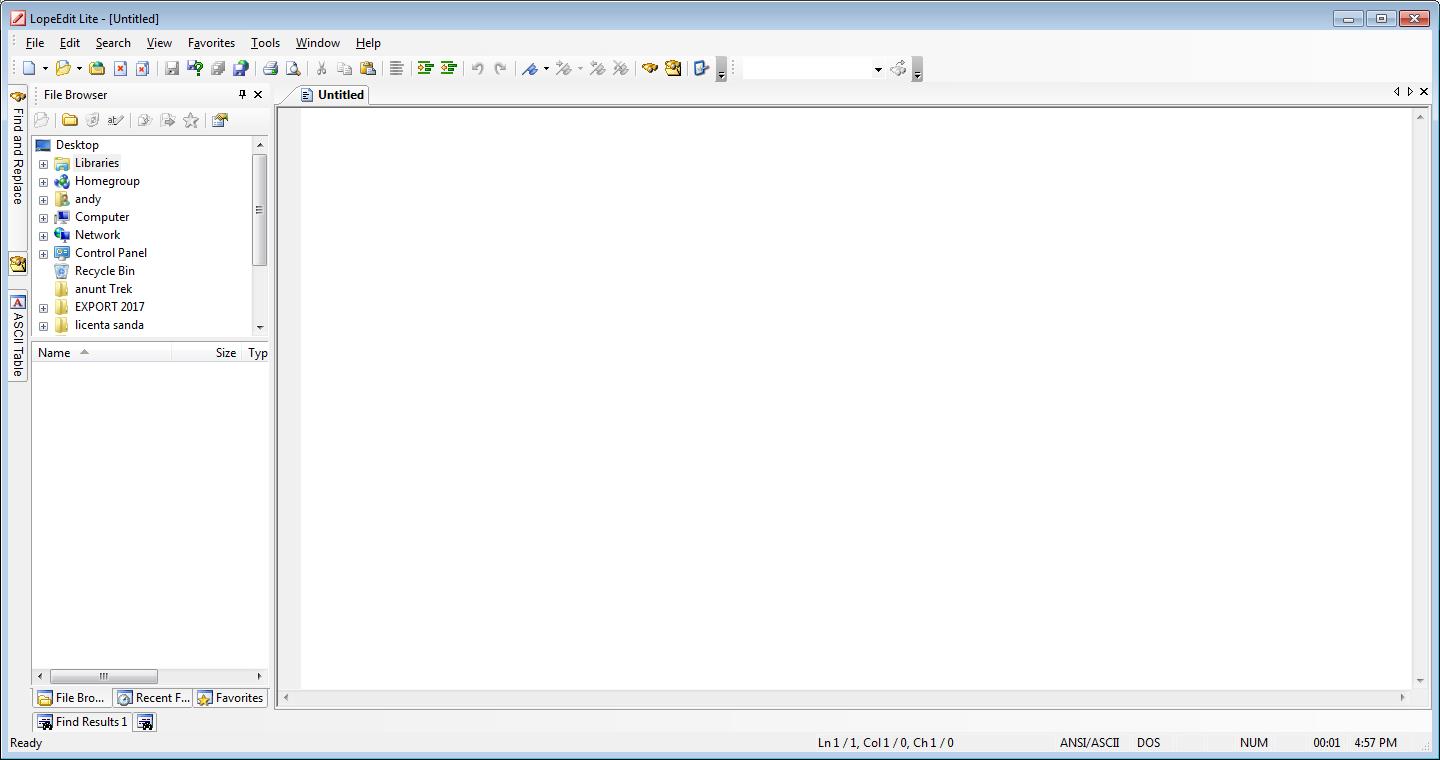Open the New File dropdown arrow
The width and height of the screenshot is (1440, 760).
(x=43, y=68)
